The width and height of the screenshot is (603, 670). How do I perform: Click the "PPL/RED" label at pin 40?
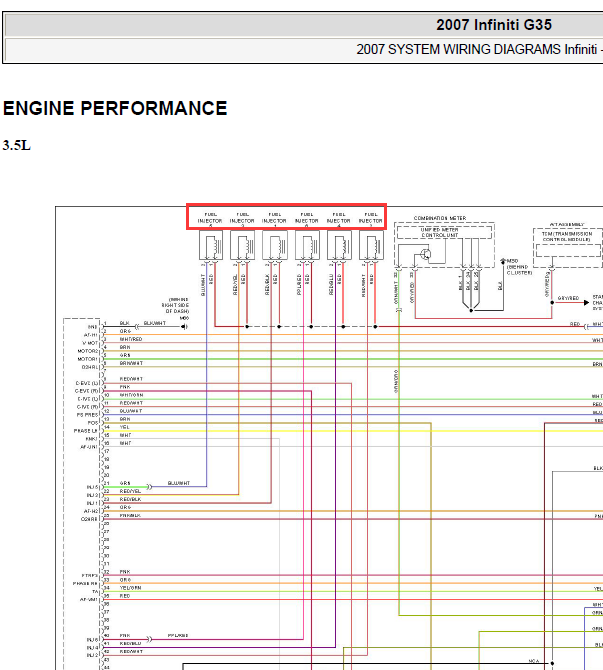pyautogui.click(x=178, y=636)
